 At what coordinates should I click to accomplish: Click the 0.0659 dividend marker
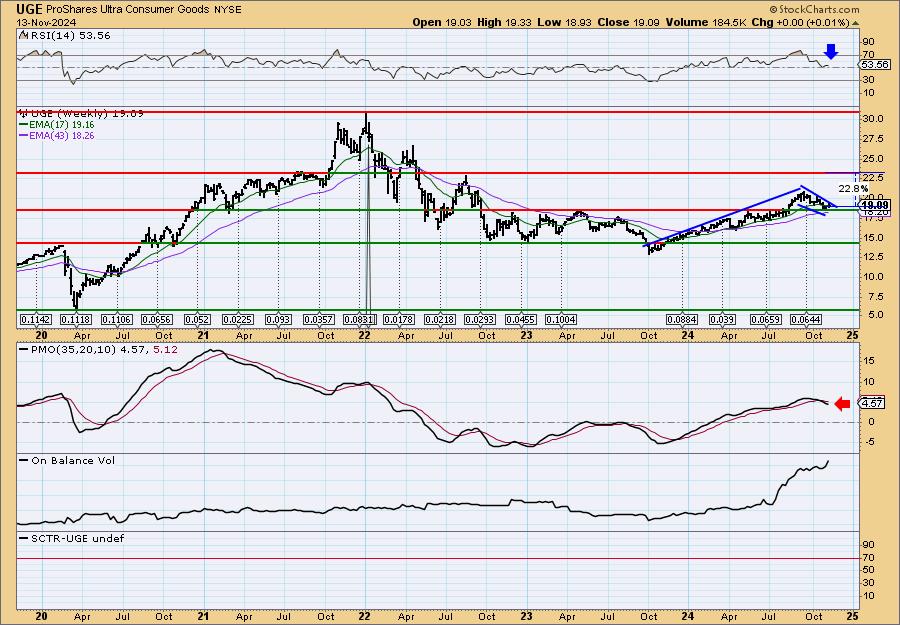(766, 319)
